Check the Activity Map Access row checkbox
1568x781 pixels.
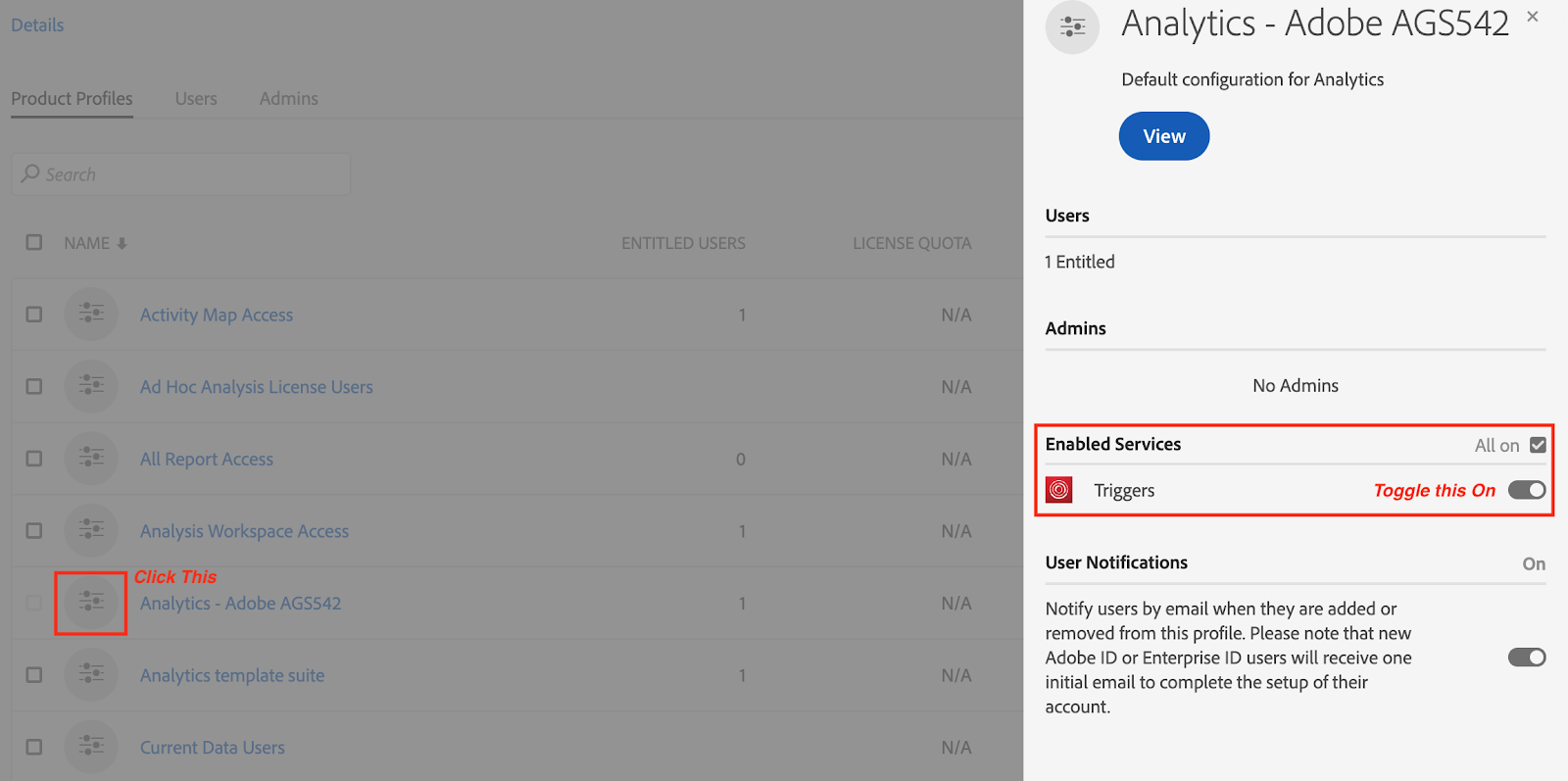coord(34,315)
